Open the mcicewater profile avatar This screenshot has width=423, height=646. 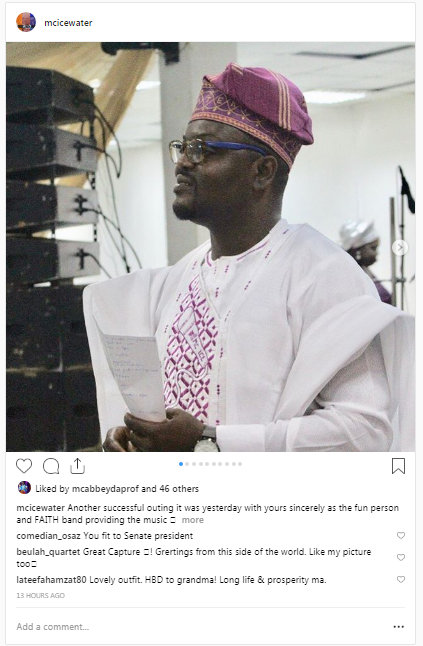tap(26, 22)
